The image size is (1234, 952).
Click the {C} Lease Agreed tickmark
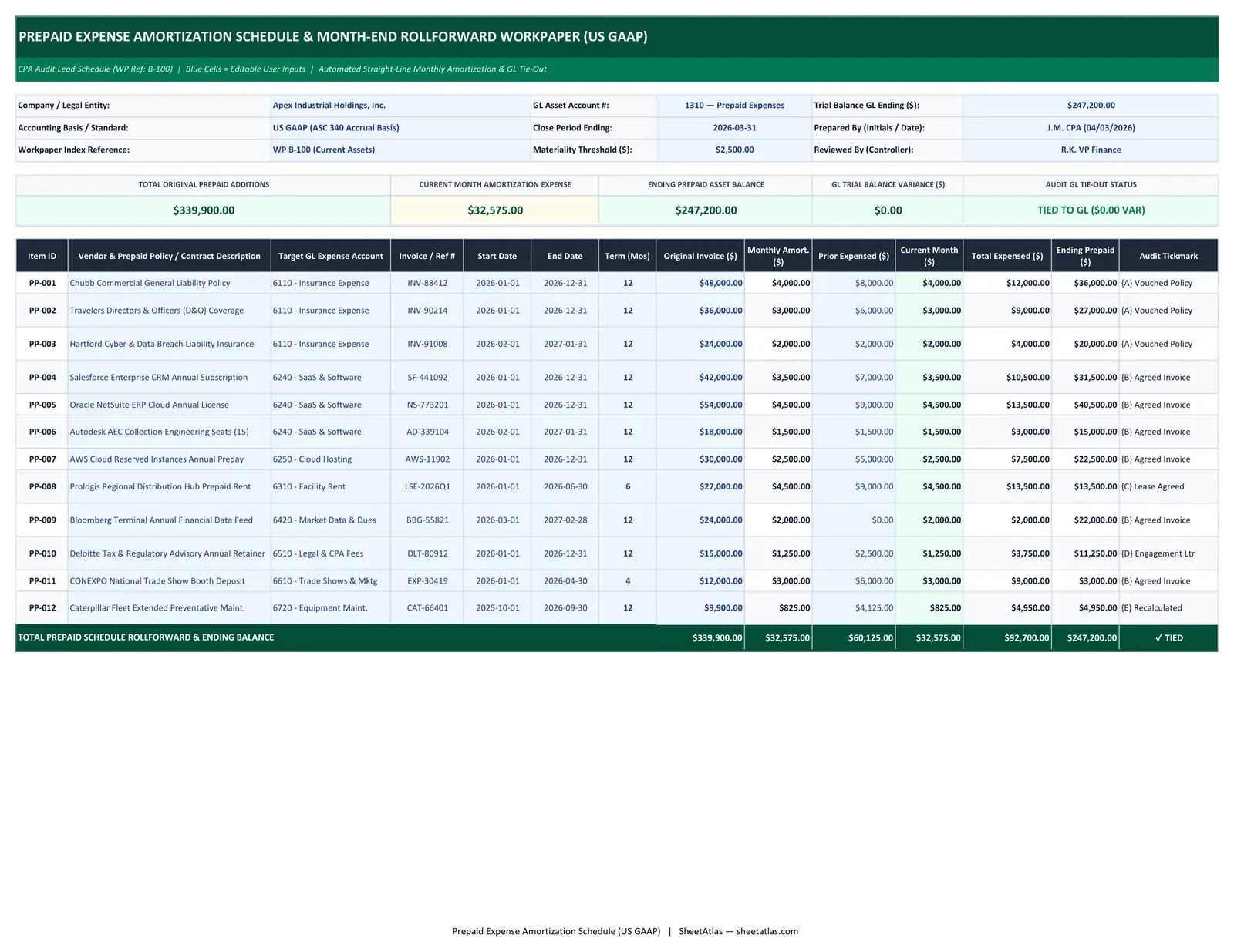pos(1168,487)
